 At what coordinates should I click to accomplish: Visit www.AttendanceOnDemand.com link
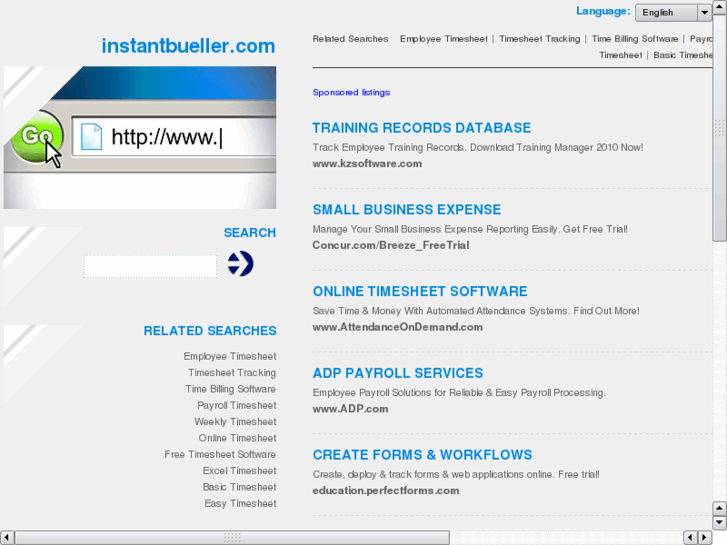click(x=397, y=327)
